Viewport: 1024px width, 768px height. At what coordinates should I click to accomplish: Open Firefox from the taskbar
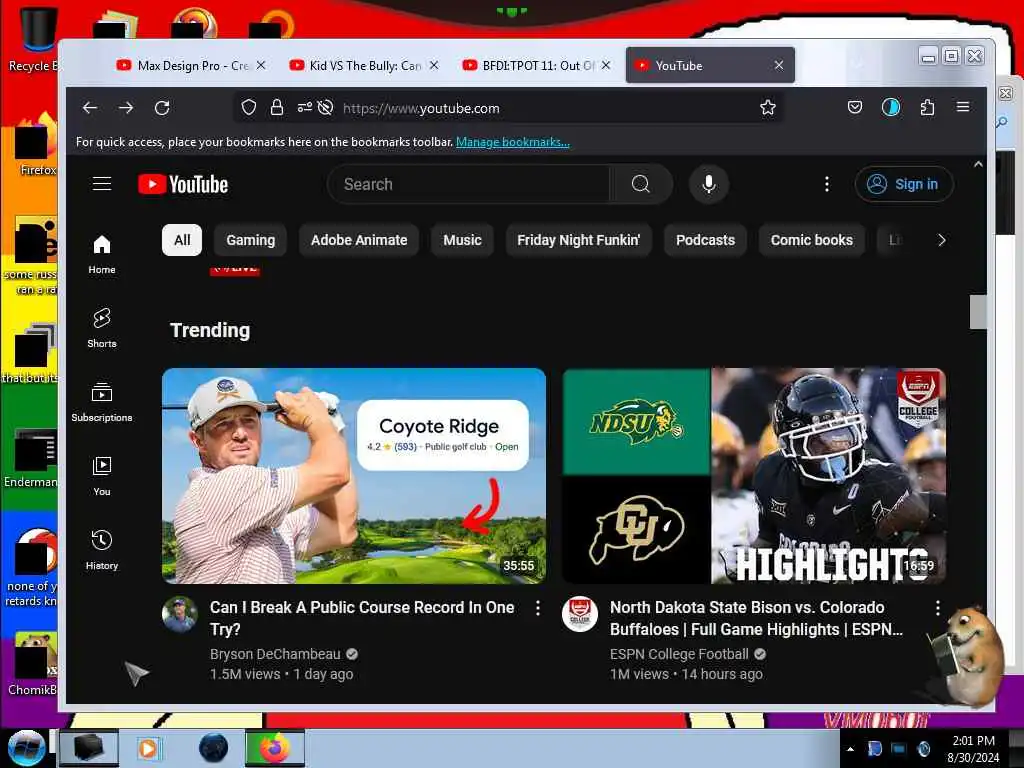pyautogui.click(x=275, y=748)
